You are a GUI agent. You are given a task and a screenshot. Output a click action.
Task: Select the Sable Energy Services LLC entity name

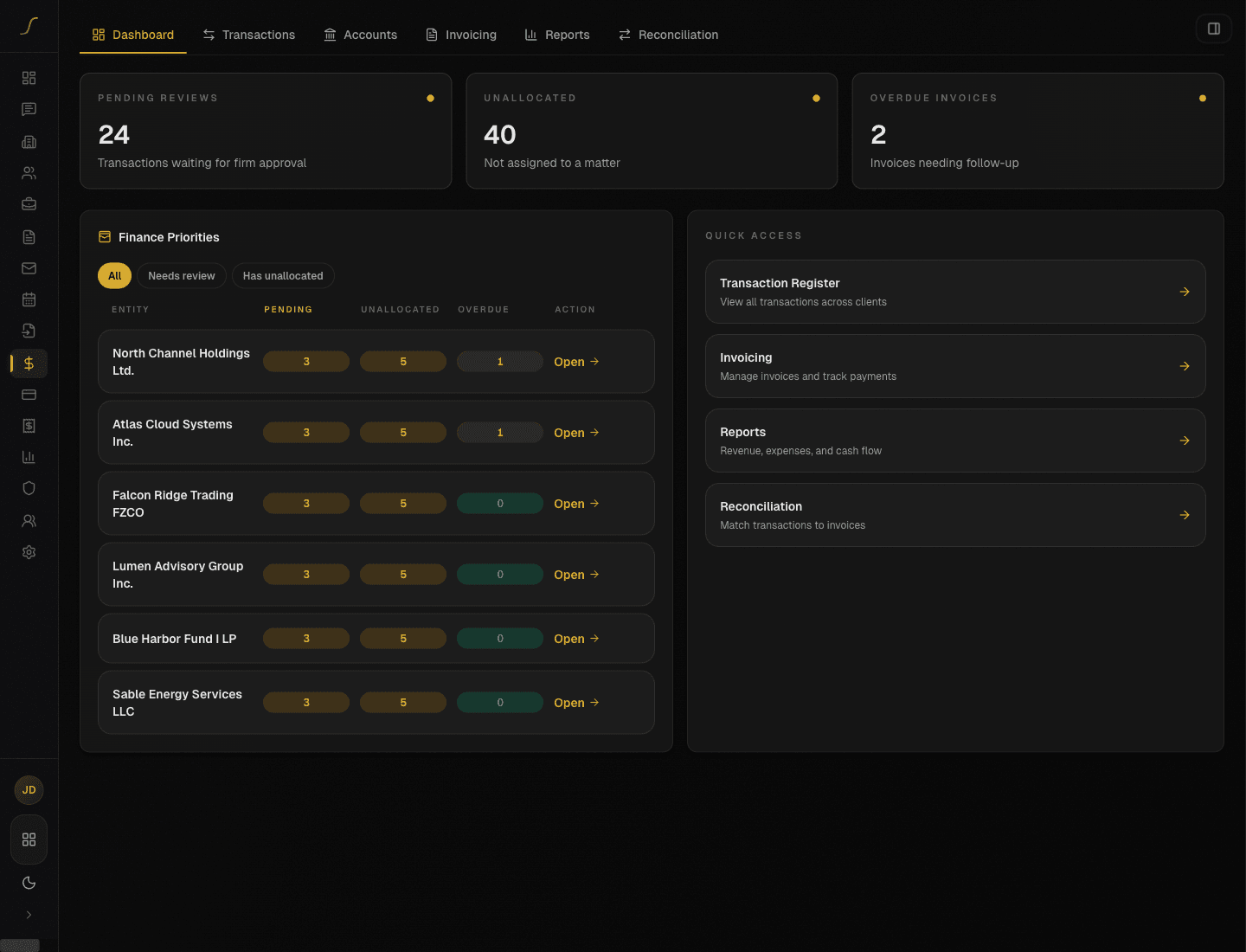coord(177,703)
